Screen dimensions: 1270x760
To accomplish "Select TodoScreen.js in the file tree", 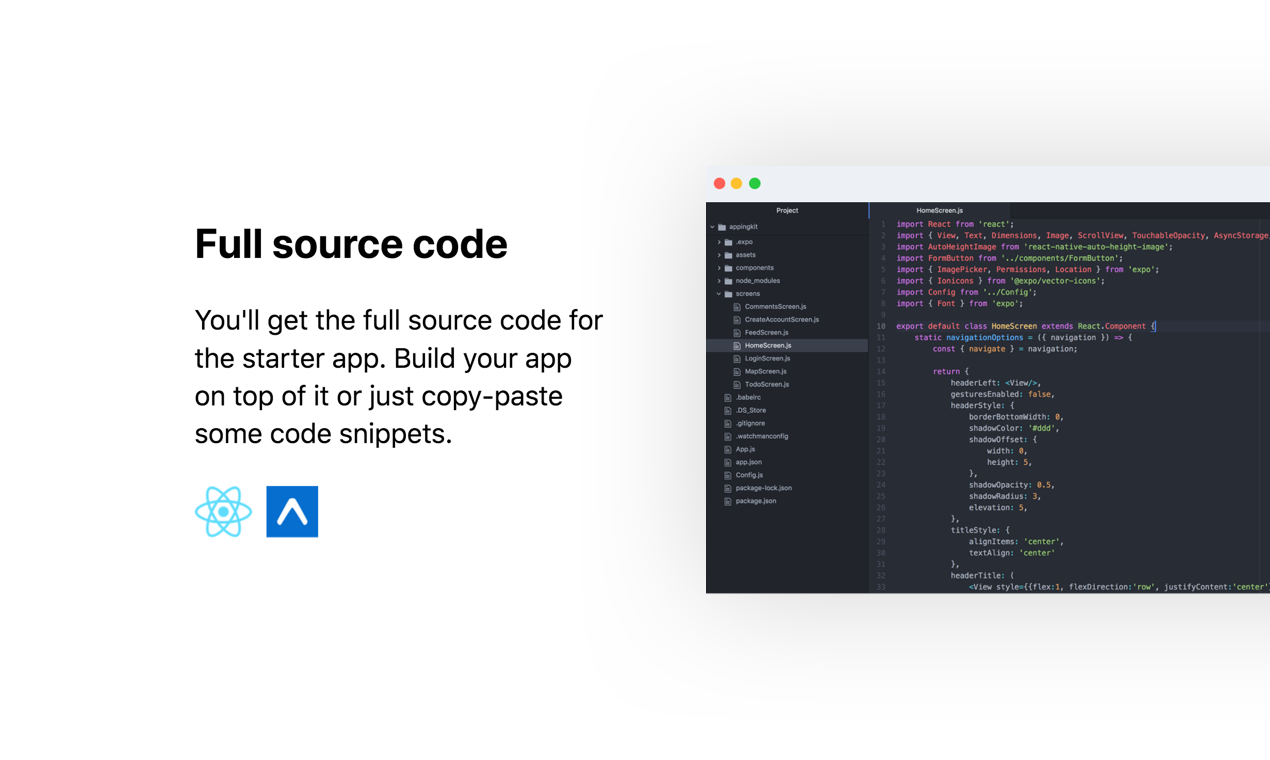I will click(x=768, y=384).
